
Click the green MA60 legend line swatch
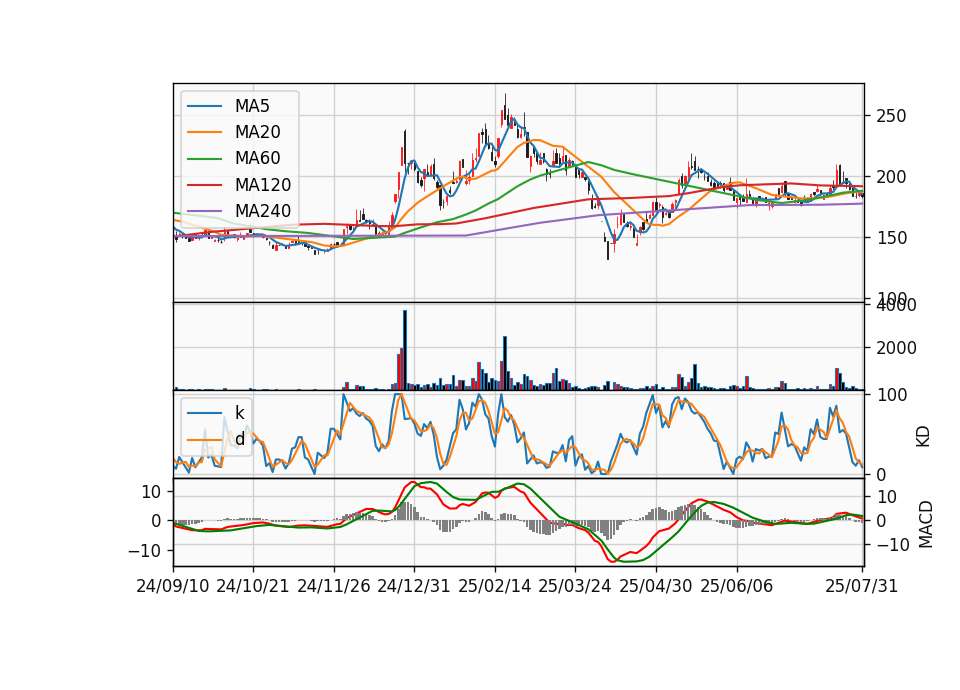[x=204, y=159]
